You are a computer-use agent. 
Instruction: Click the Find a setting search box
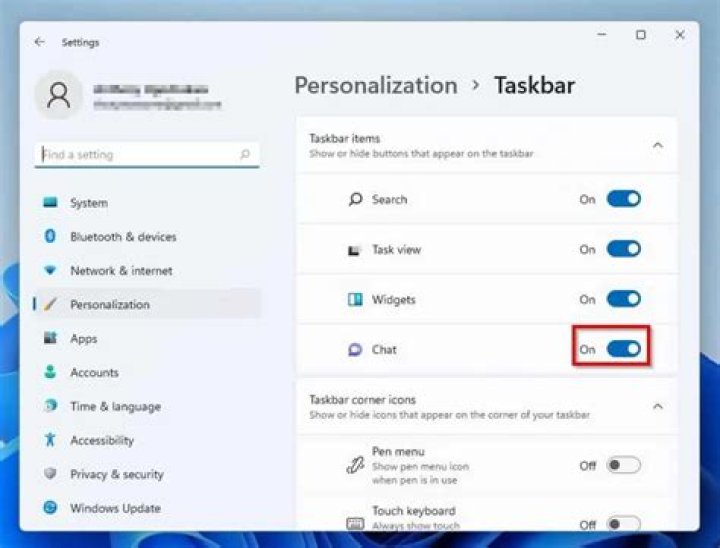147,154
